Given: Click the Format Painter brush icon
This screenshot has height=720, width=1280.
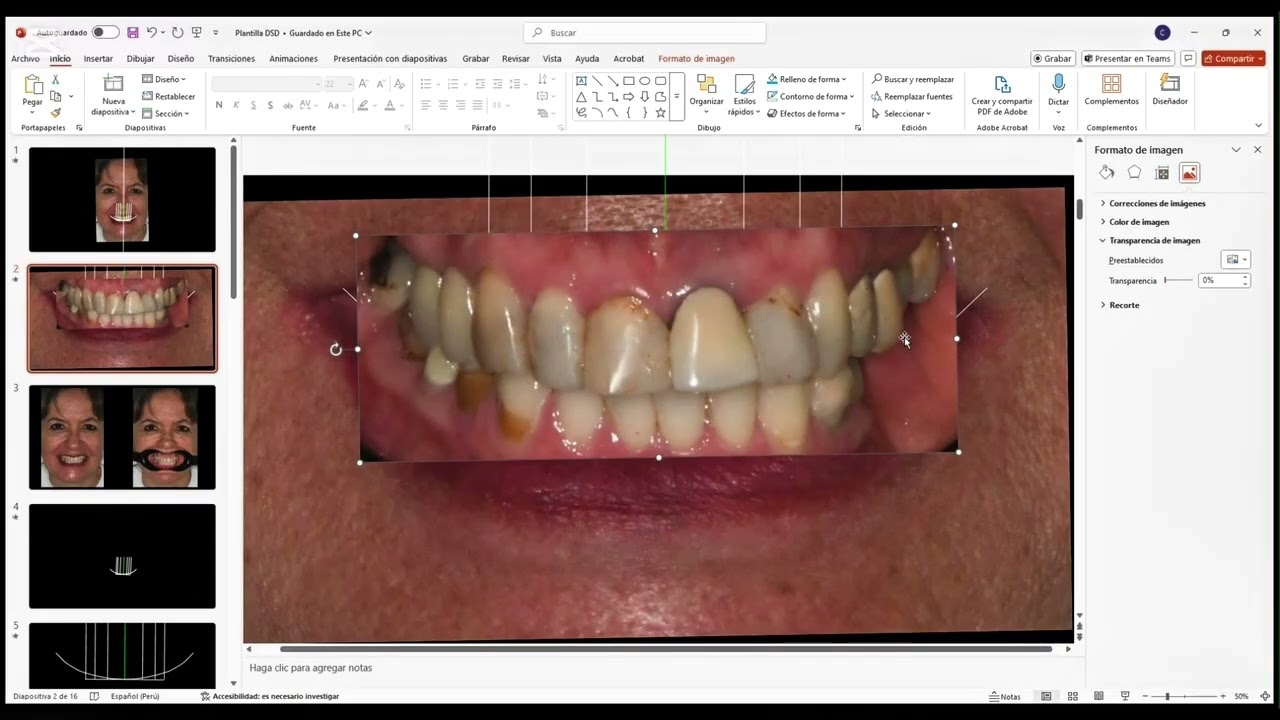Looking at the screenshot, I should click(x=55, y=113).
